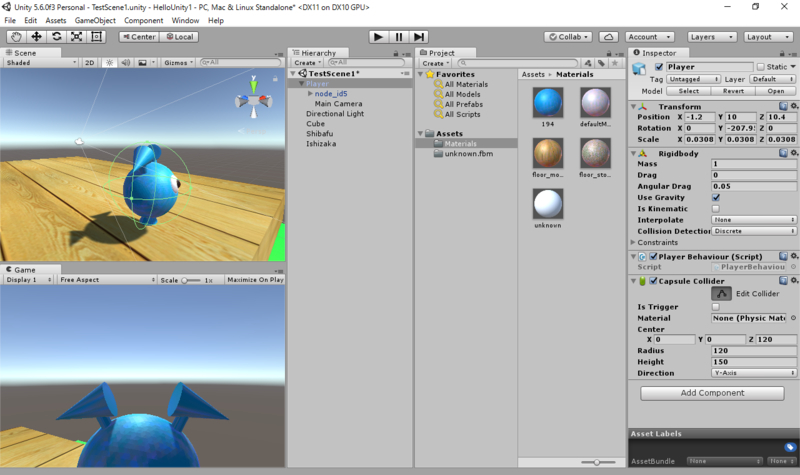This screenshot has width=800, height=475.
Task: Select the Rect Transform tool
Action: pos(96,37)
